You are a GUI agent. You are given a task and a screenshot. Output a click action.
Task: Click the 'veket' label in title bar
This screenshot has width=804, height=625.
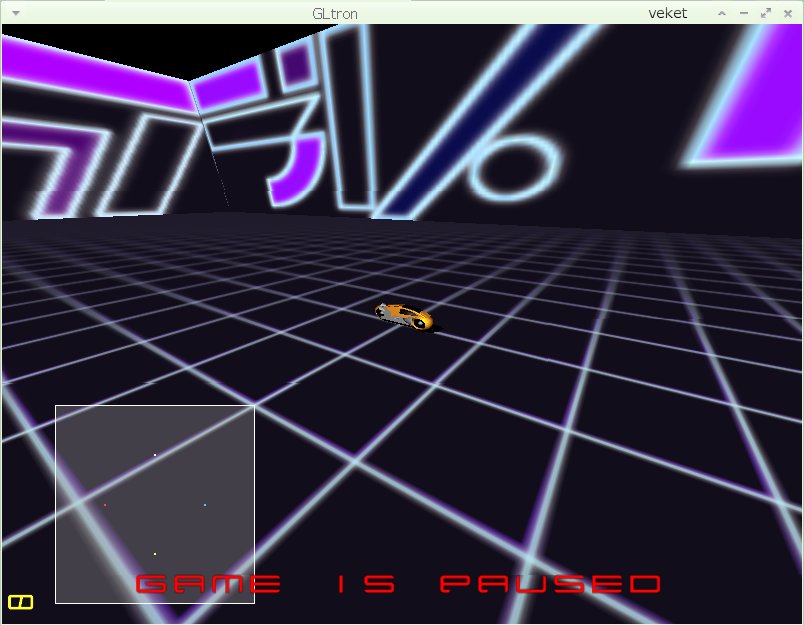pyautogui.click(x=667, y=13)
